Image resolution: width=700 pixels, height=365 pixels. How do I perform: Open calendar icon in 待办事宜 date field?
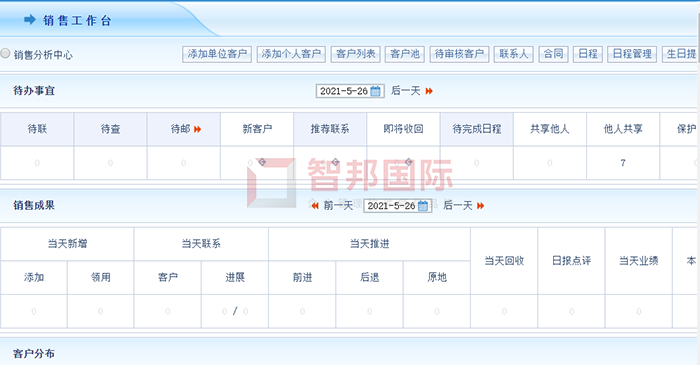[x=376, y=91]
